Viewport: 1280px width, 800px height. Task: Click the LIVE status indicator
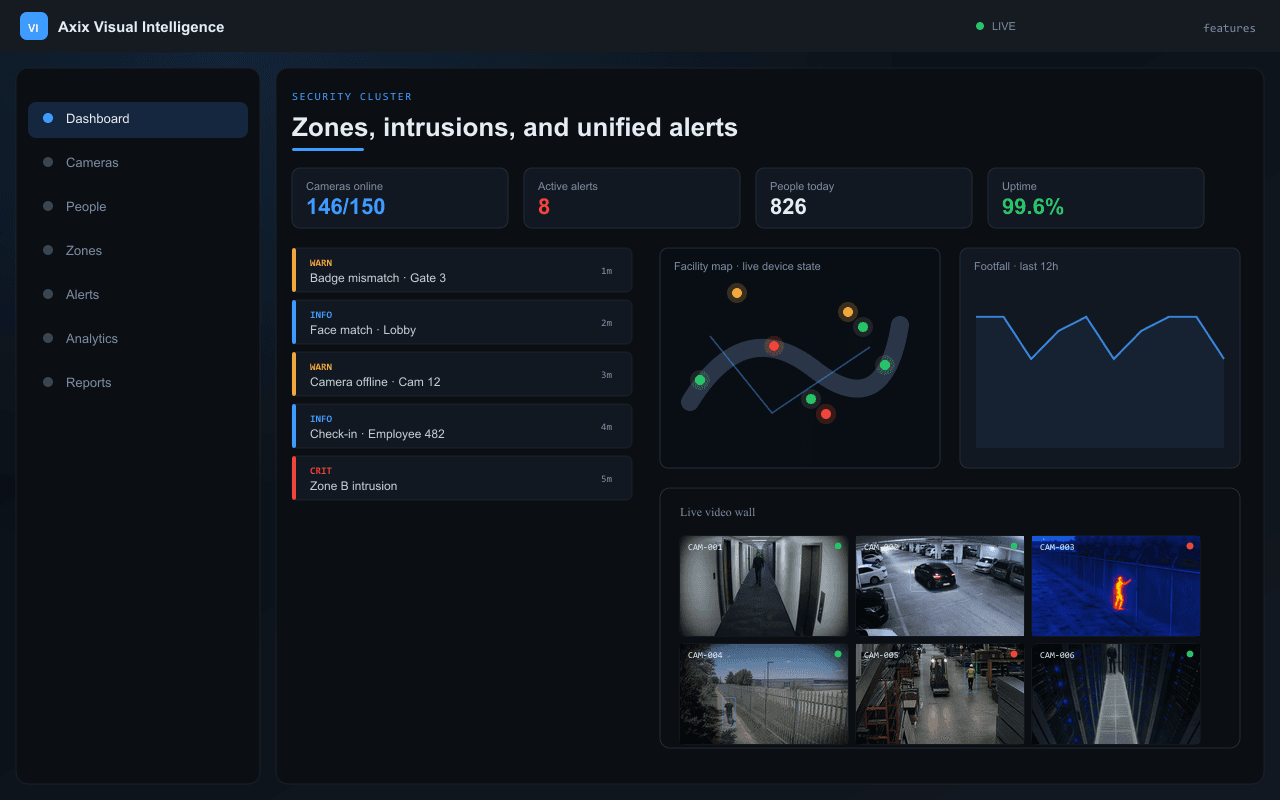[996, 26]
